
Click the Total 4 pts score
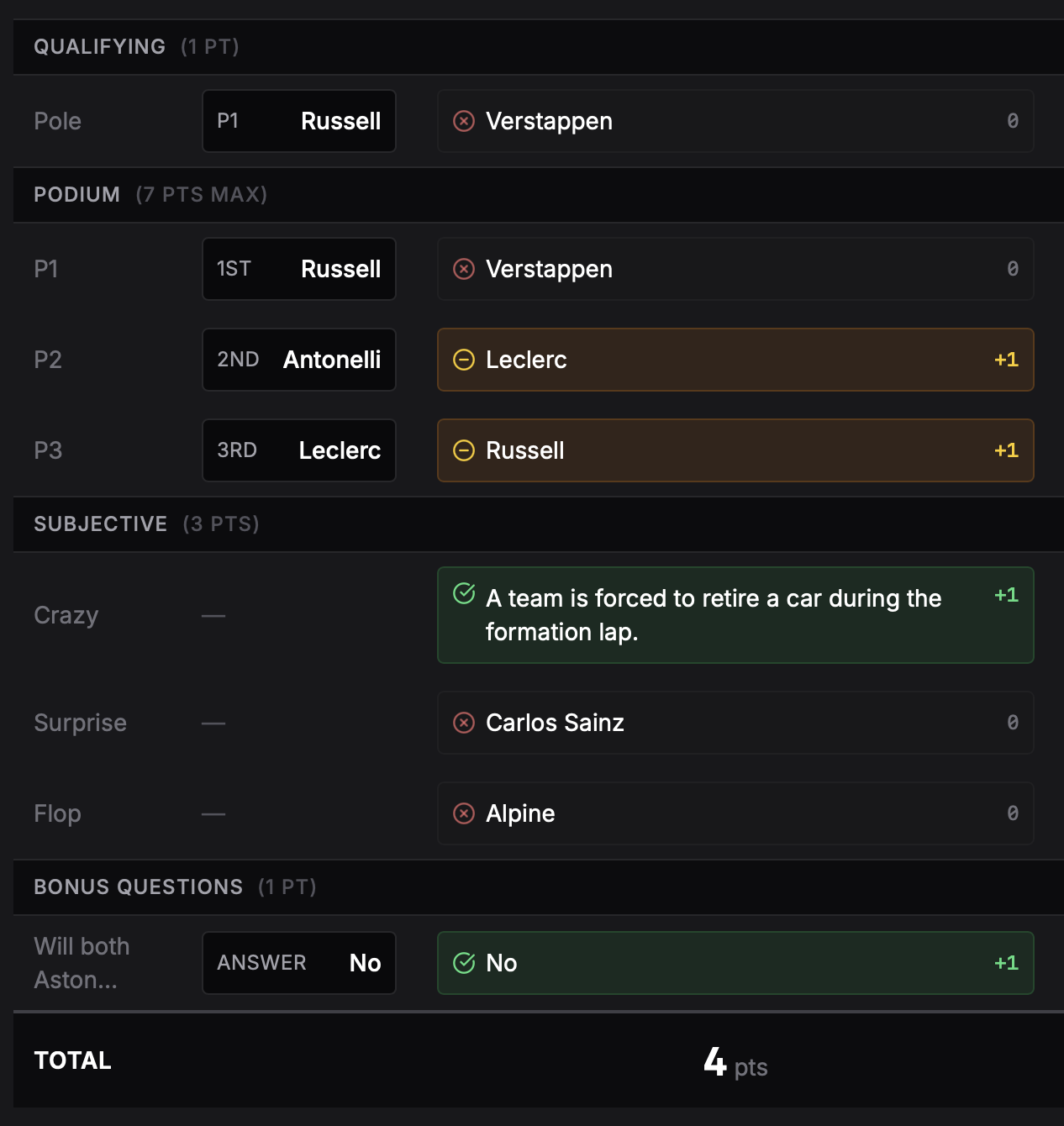735,1063
